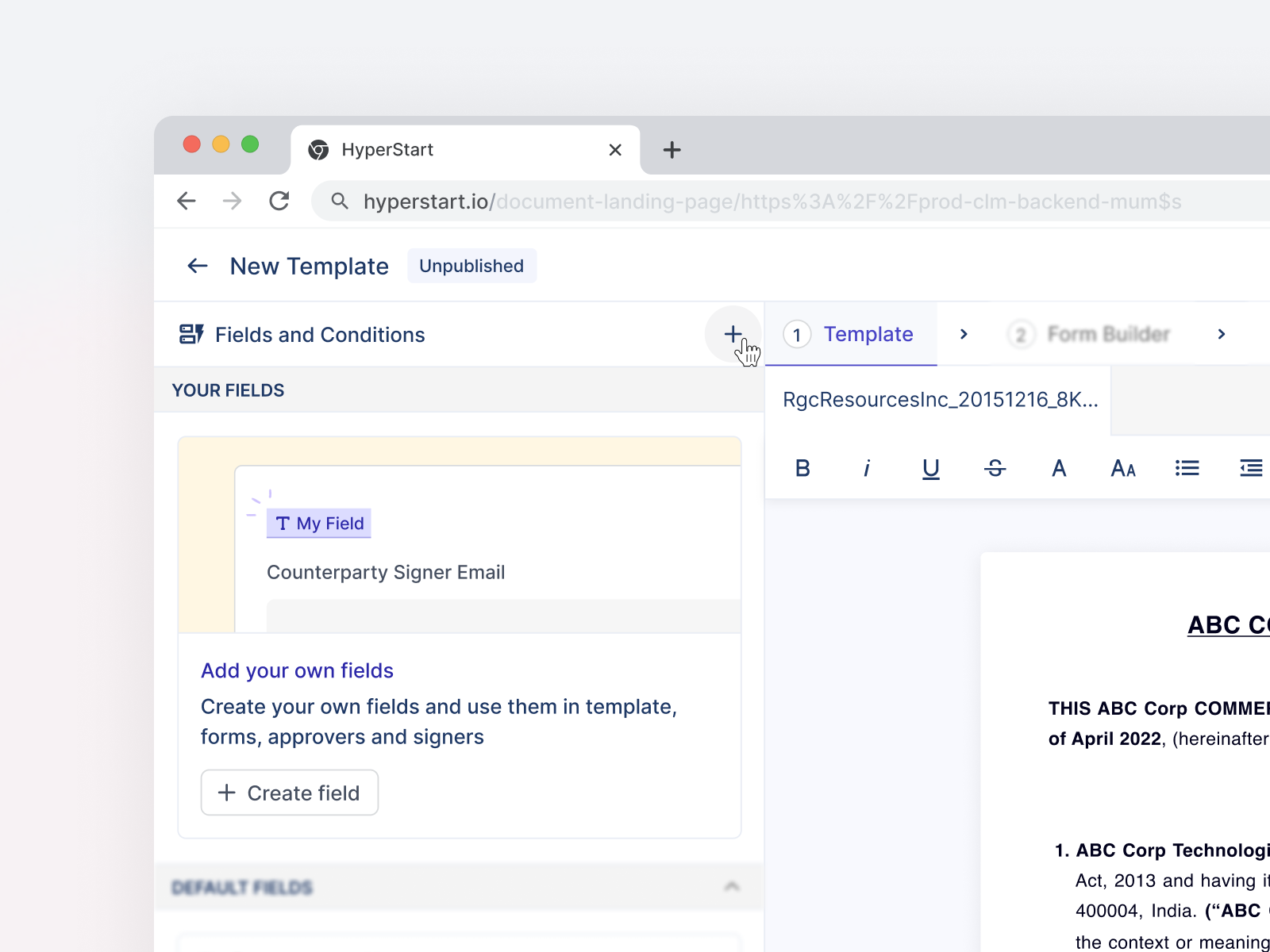Go back from New Template
Viewport: 1270px width, 952px height.
(x=197, y=266)
